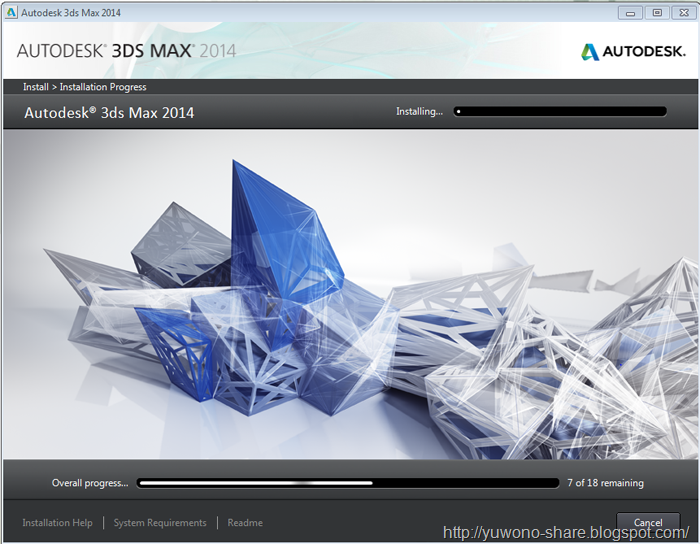Click the 3ds Max splash artwork image

click(350, 295)
